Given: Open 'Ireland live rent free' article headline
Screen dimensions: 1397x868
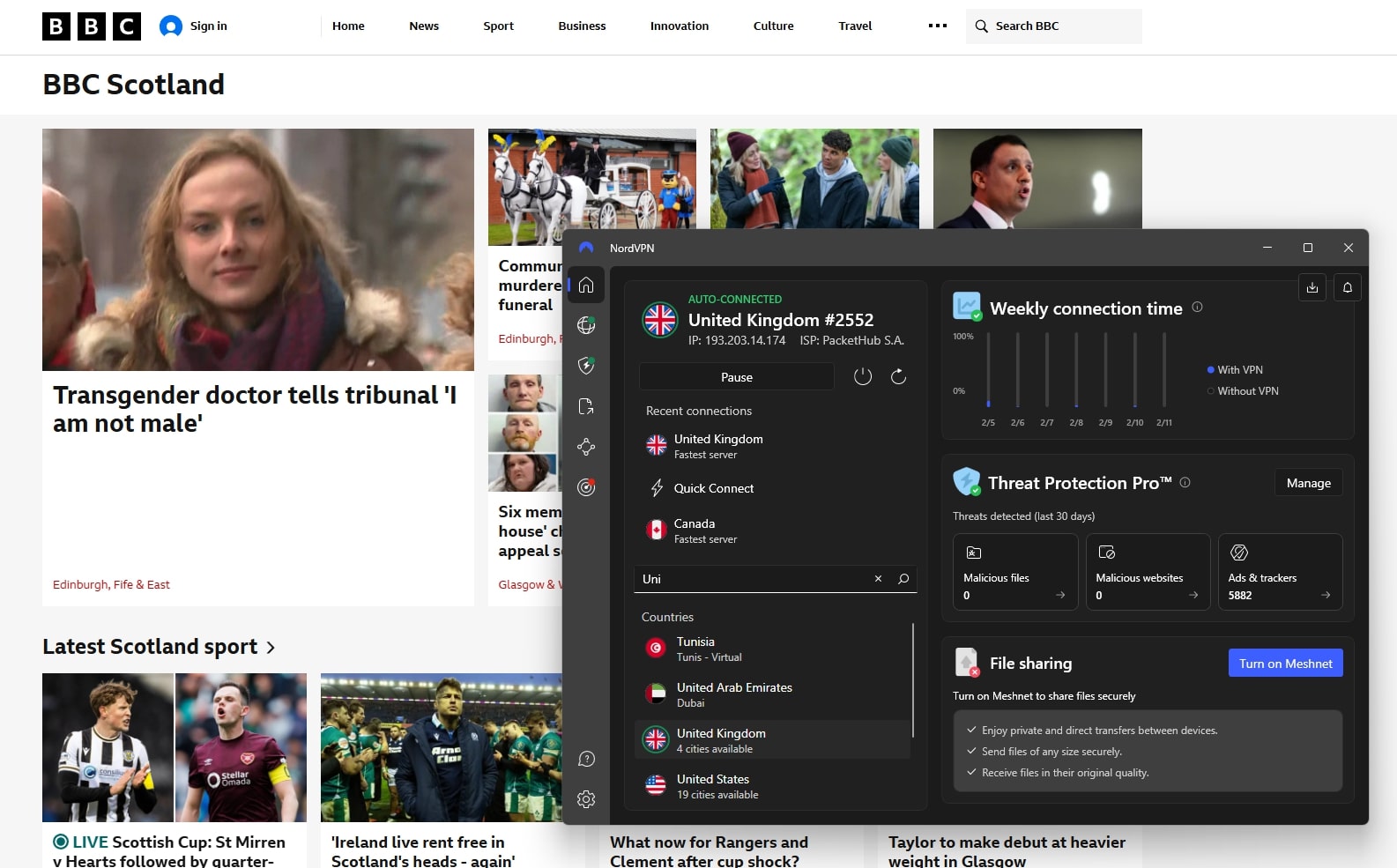Looking at the screenshot, I should [x=423, y=851].
